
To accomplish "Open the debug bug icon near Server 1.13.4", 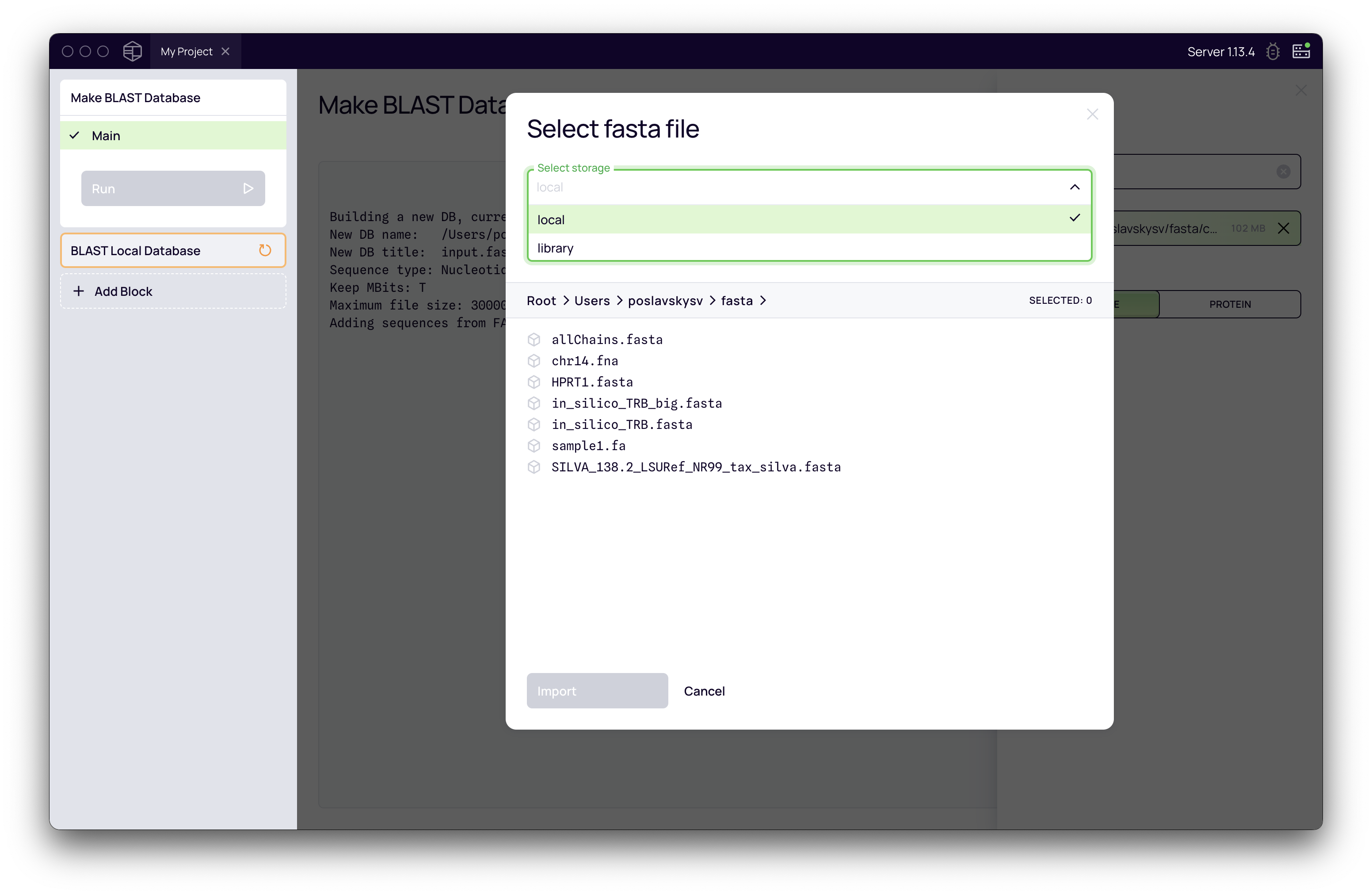I will (1273, 51).
